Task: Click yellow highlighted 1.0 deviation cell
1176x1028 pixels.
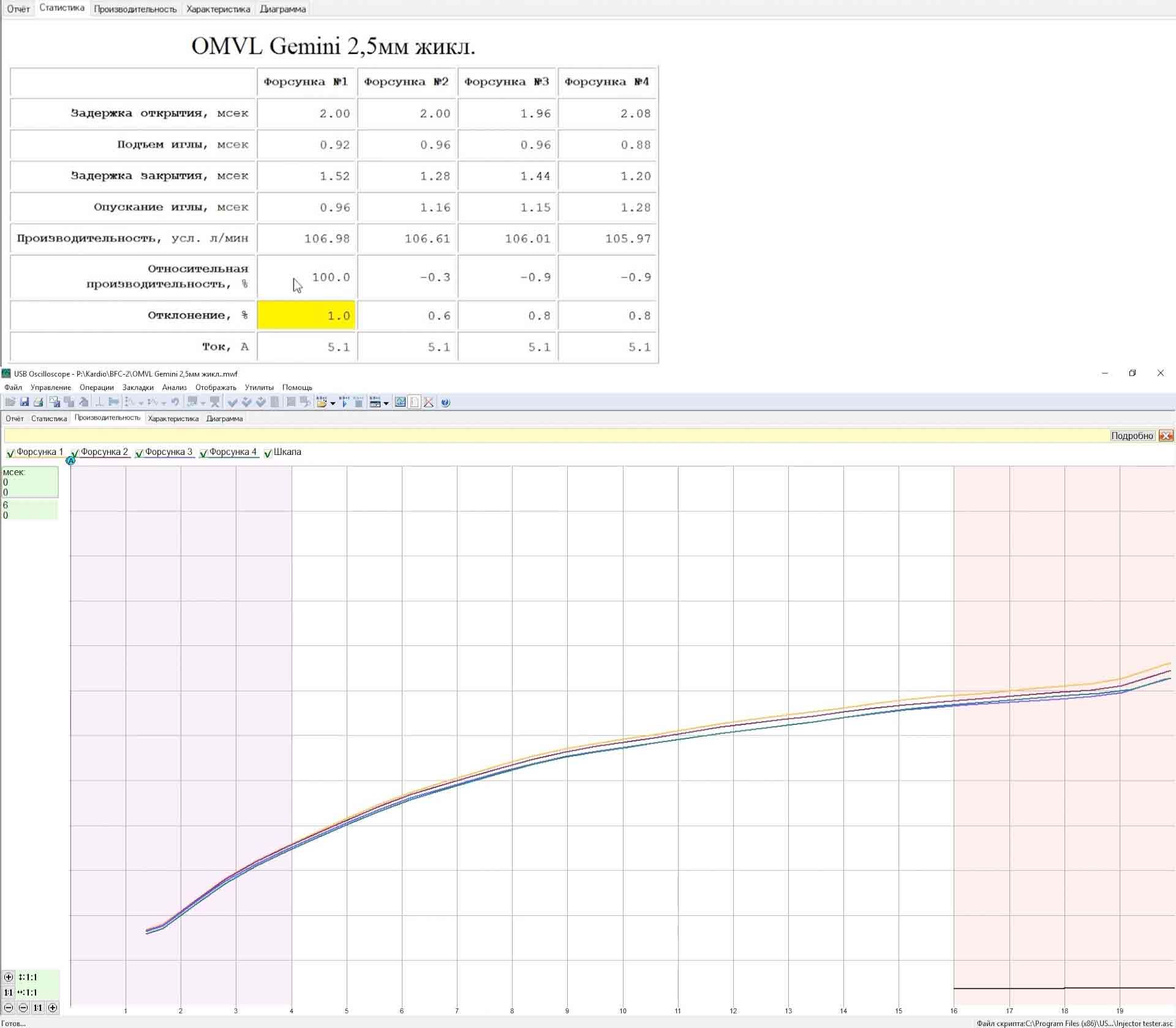Action: [306, 316]
